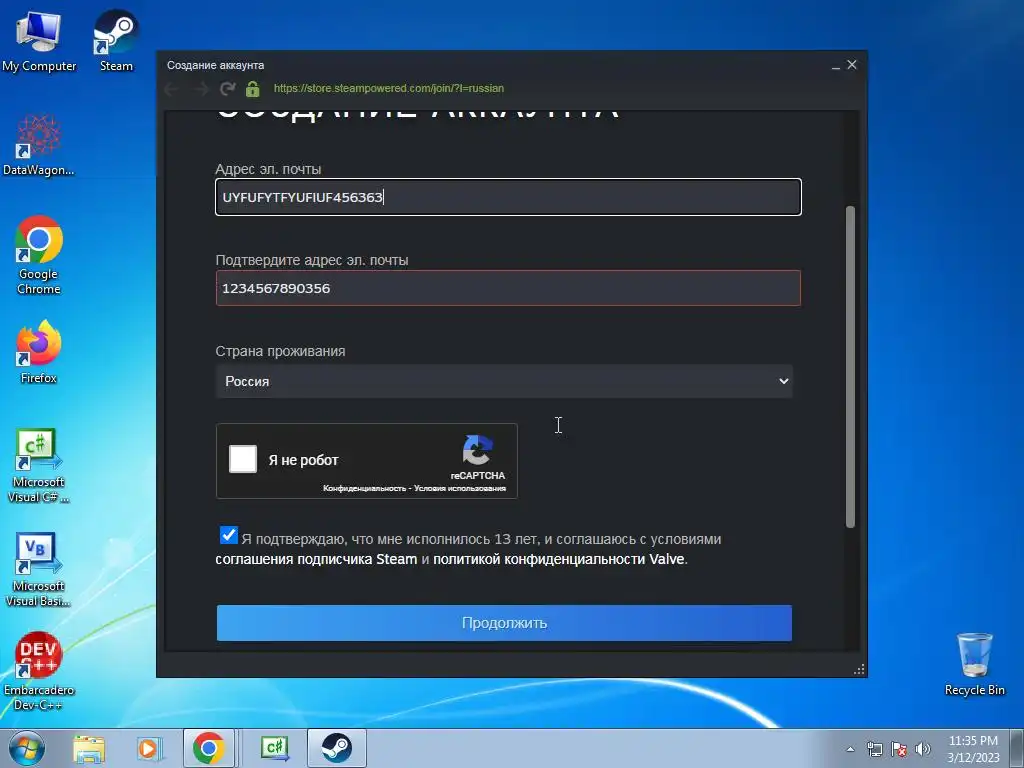Open 'соглашения подписчика Steam' link
This screenshot has width=1024, height=768.
(316, 560)
